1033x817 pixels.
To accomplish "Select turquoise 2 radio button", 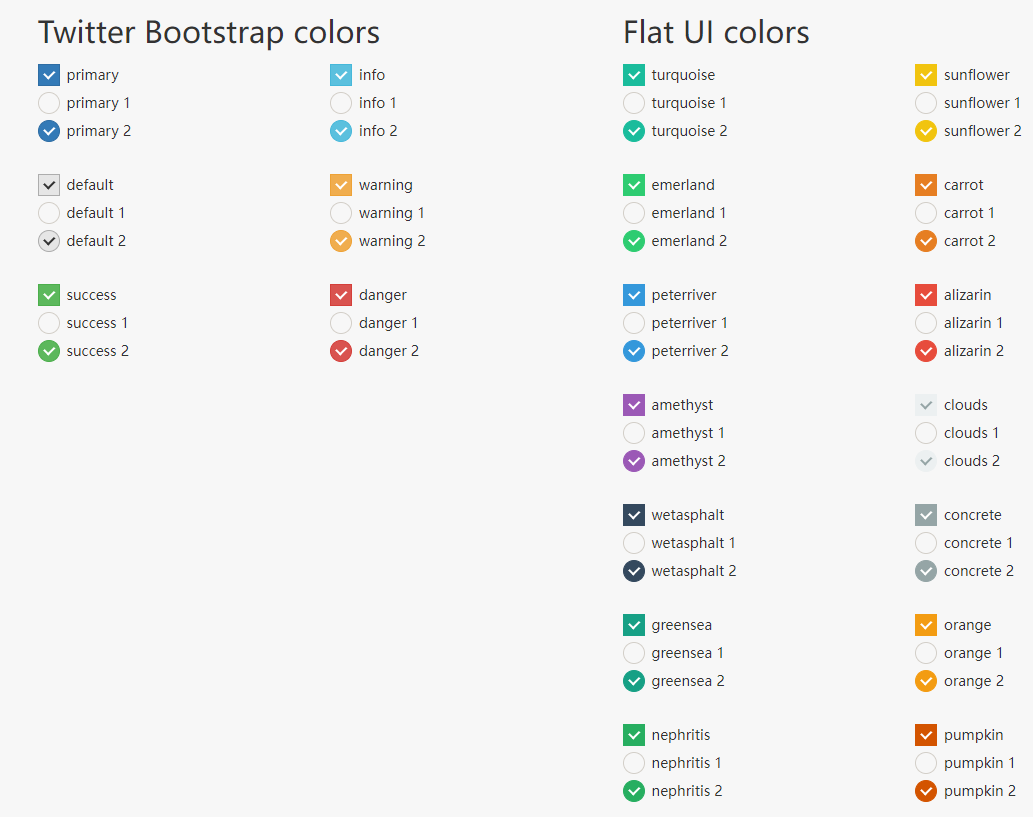I will (x=634, y=131).
